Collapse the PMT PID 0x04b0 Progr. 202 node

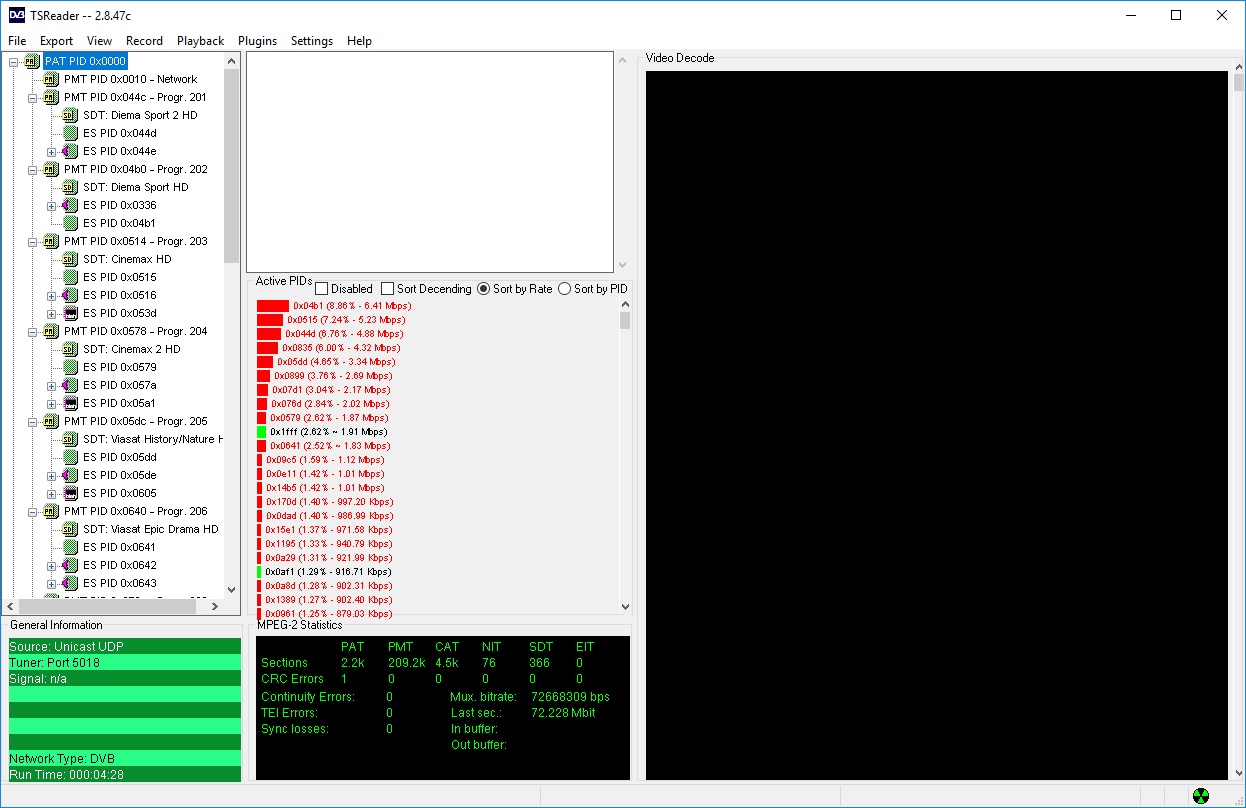click(x=33, y=169)
